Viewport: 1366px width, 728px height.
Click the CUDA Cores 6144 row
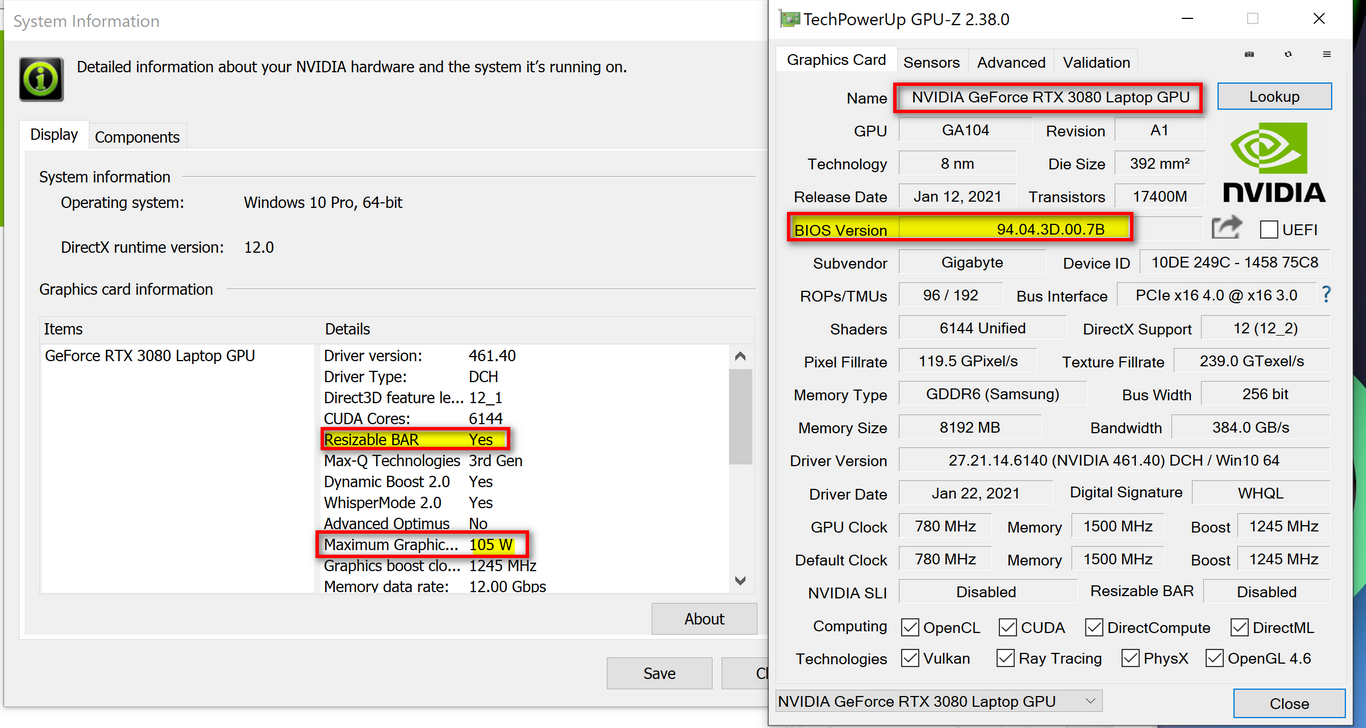click(414, 419)
